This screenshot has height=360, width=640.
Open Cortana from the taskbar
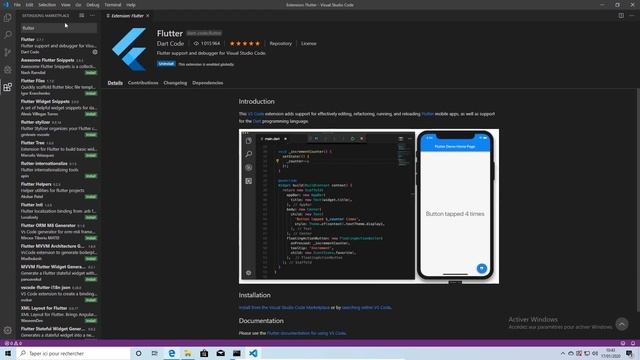pos(138,353)
